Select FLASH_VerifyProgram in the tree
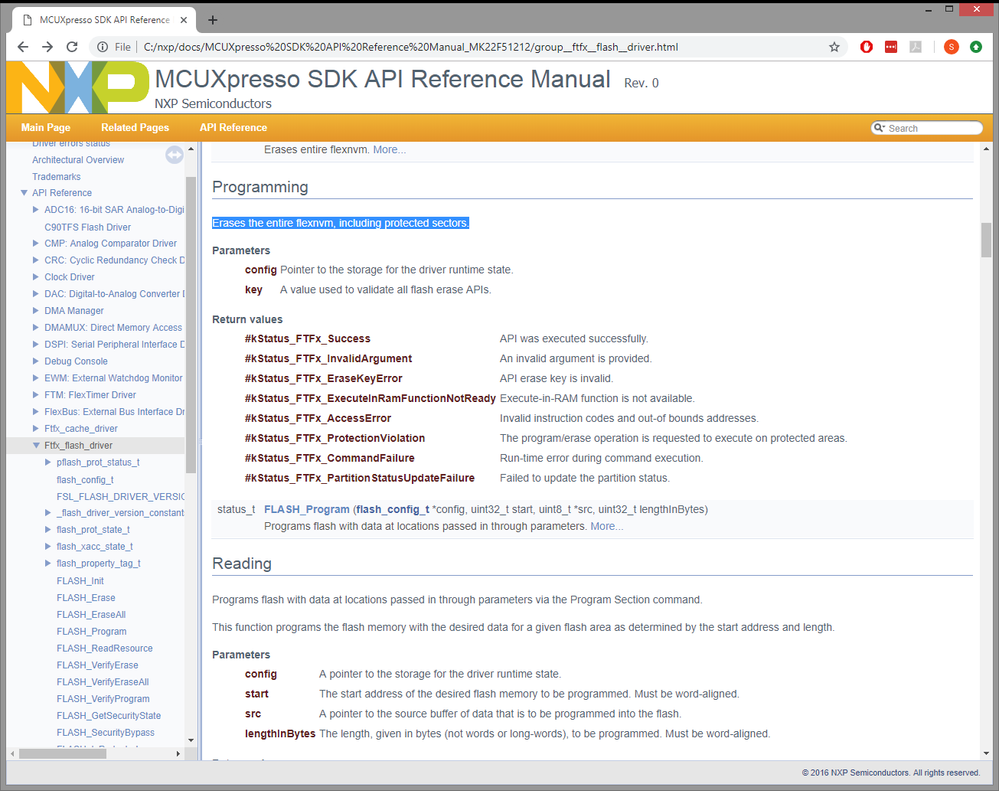Screen dimensions: 999x791 [x=103, y=699]
